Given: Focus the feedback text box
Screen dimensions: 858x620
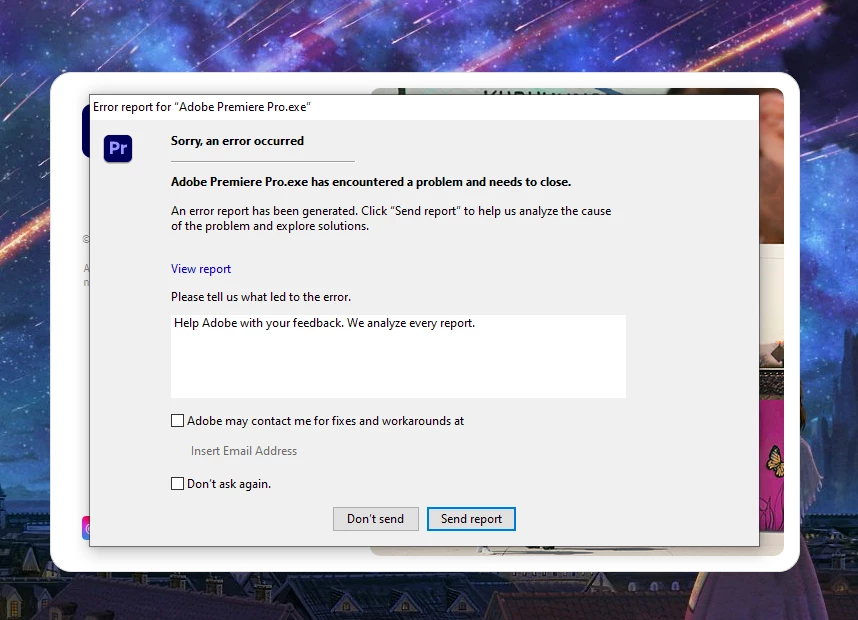Looking at the screenshot, I should click(398, 356).
